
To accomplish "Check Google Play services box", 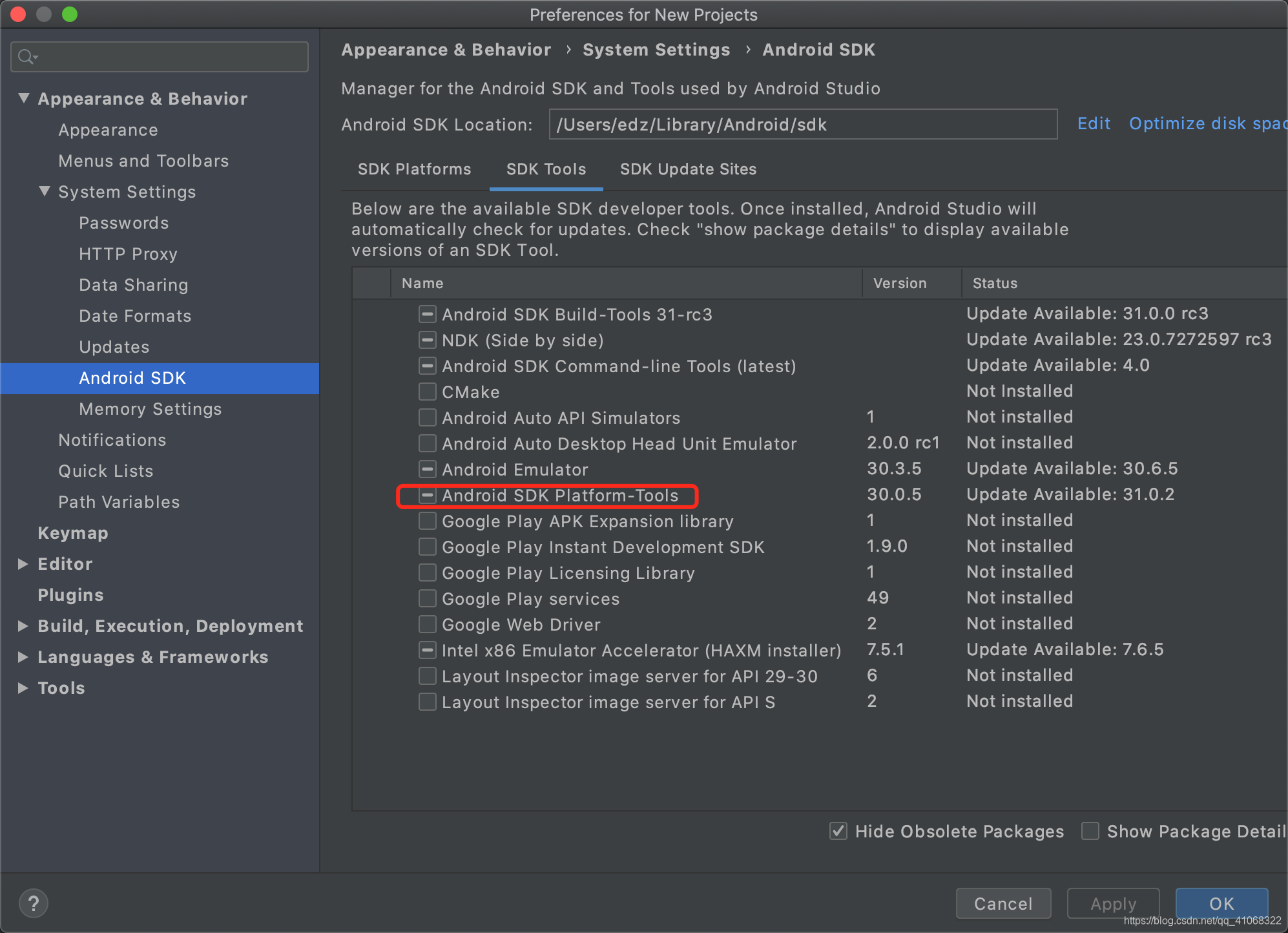I will (x=427, y=599).
